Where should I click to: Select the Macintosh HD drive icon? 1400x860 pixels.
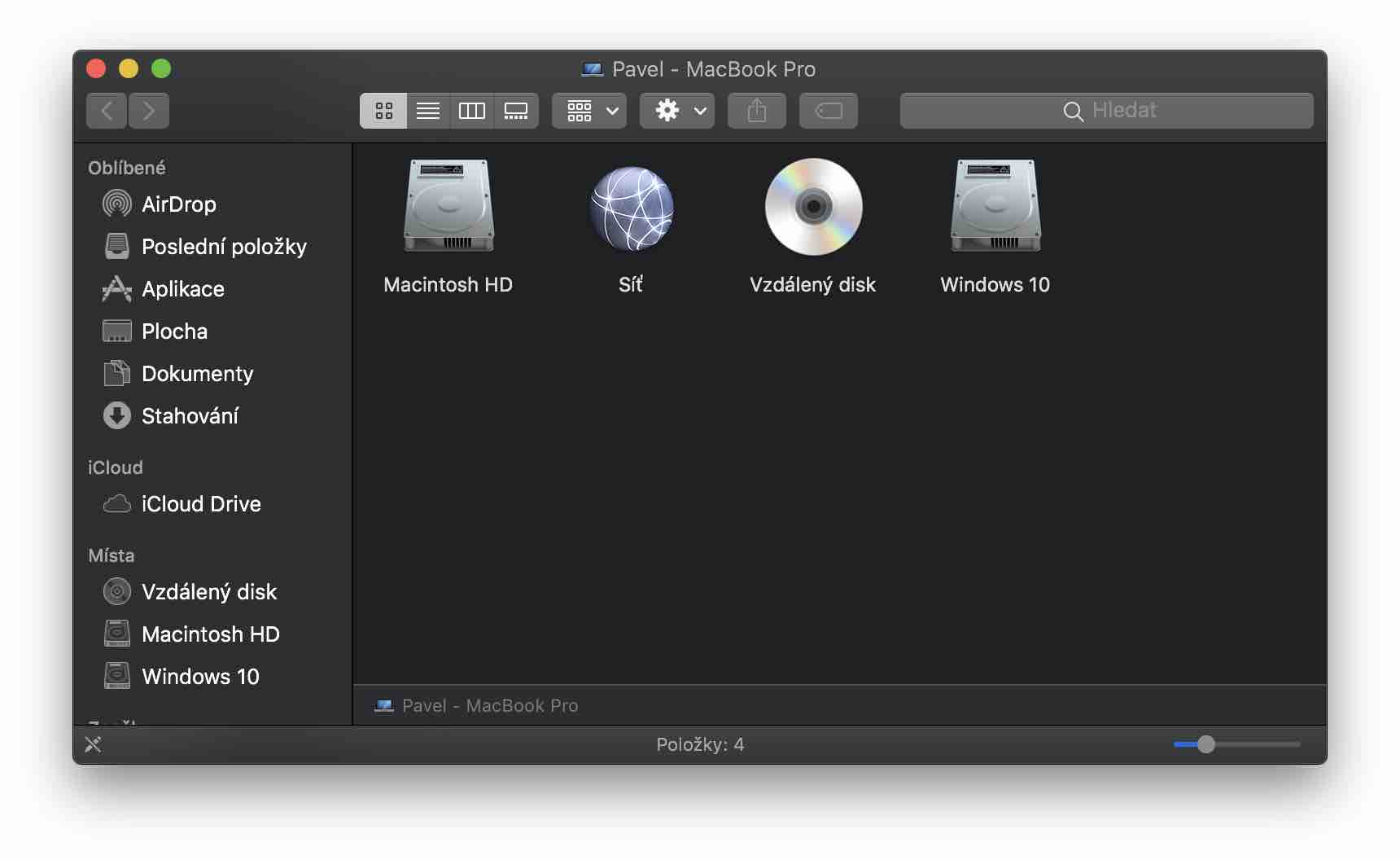pos(448,206)
